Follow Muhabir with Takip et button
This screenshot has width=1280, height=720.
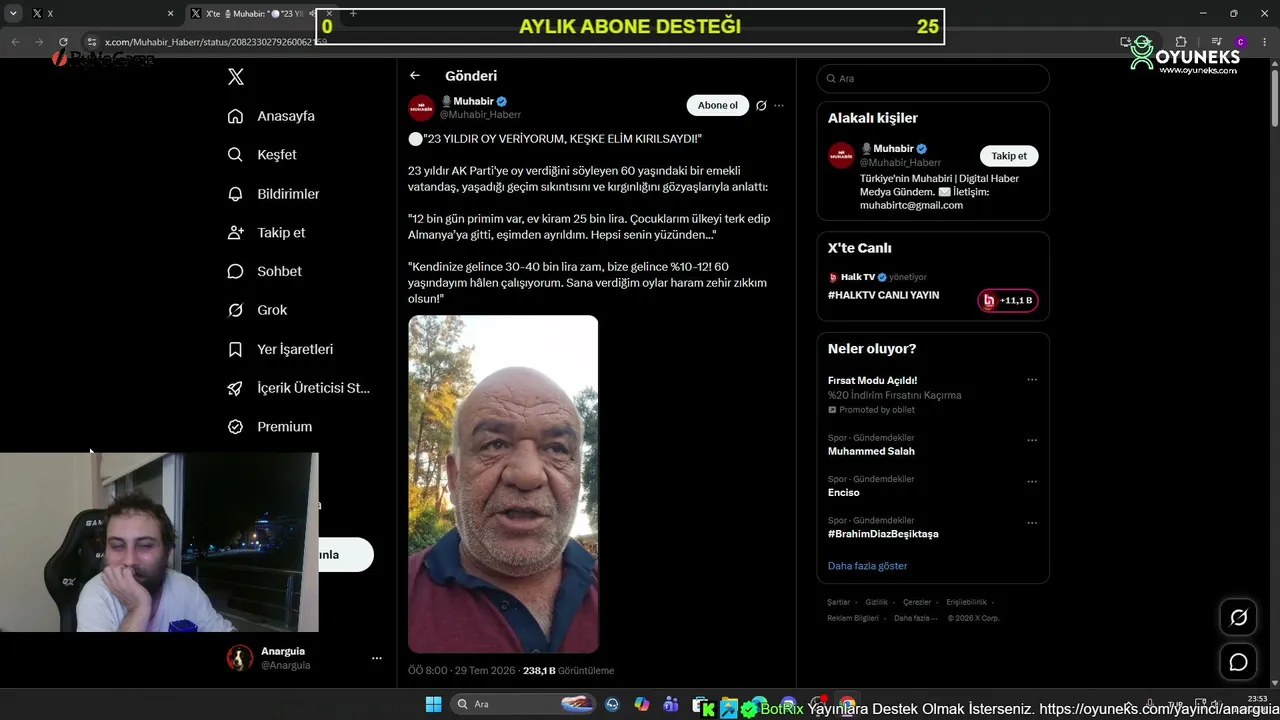click(1009, 156)
